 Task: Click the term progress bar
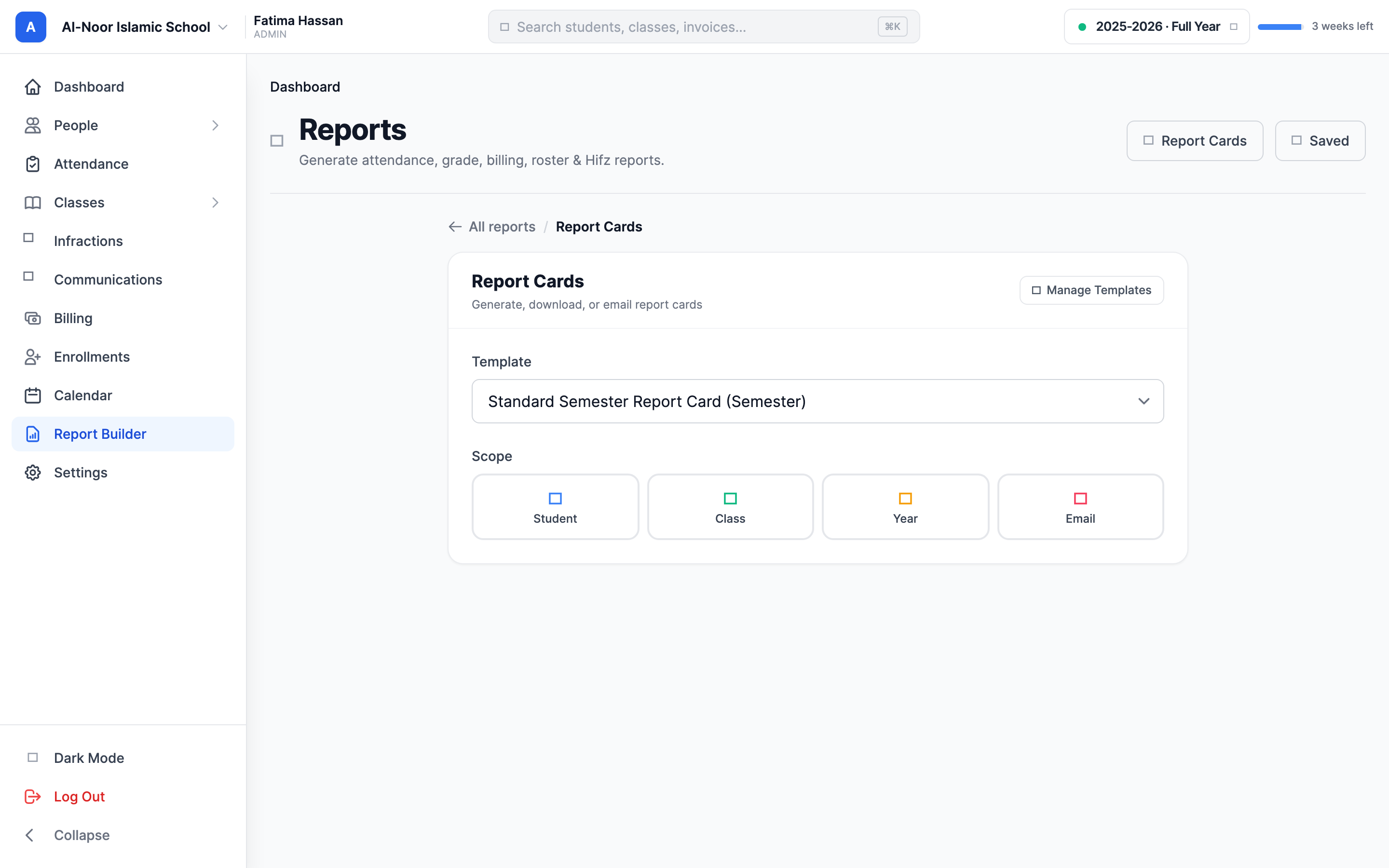click(1280, 27)
